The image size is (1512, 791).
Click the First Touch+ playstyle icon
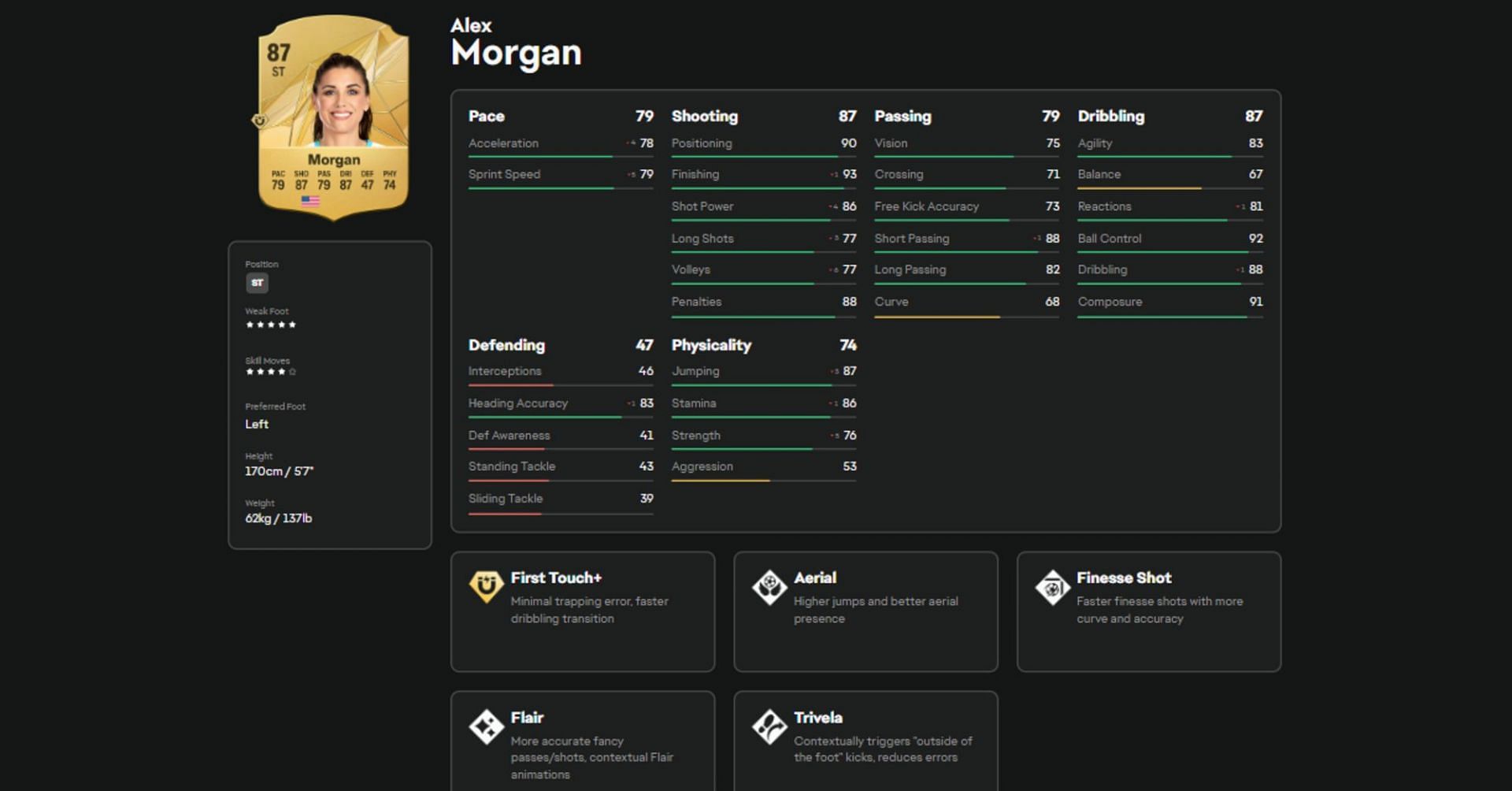pos(486,586)
